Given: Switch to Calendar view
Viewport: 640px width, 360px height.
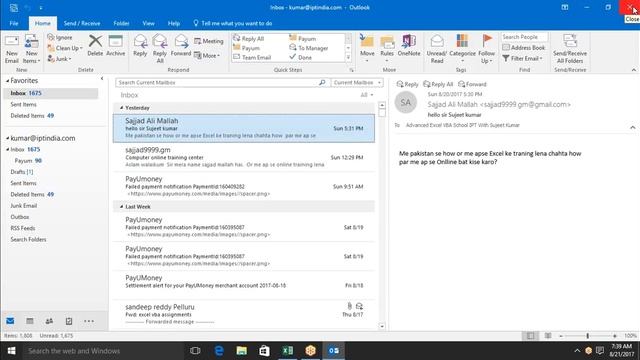Looking at the screenshot, I should pos(30,321).
